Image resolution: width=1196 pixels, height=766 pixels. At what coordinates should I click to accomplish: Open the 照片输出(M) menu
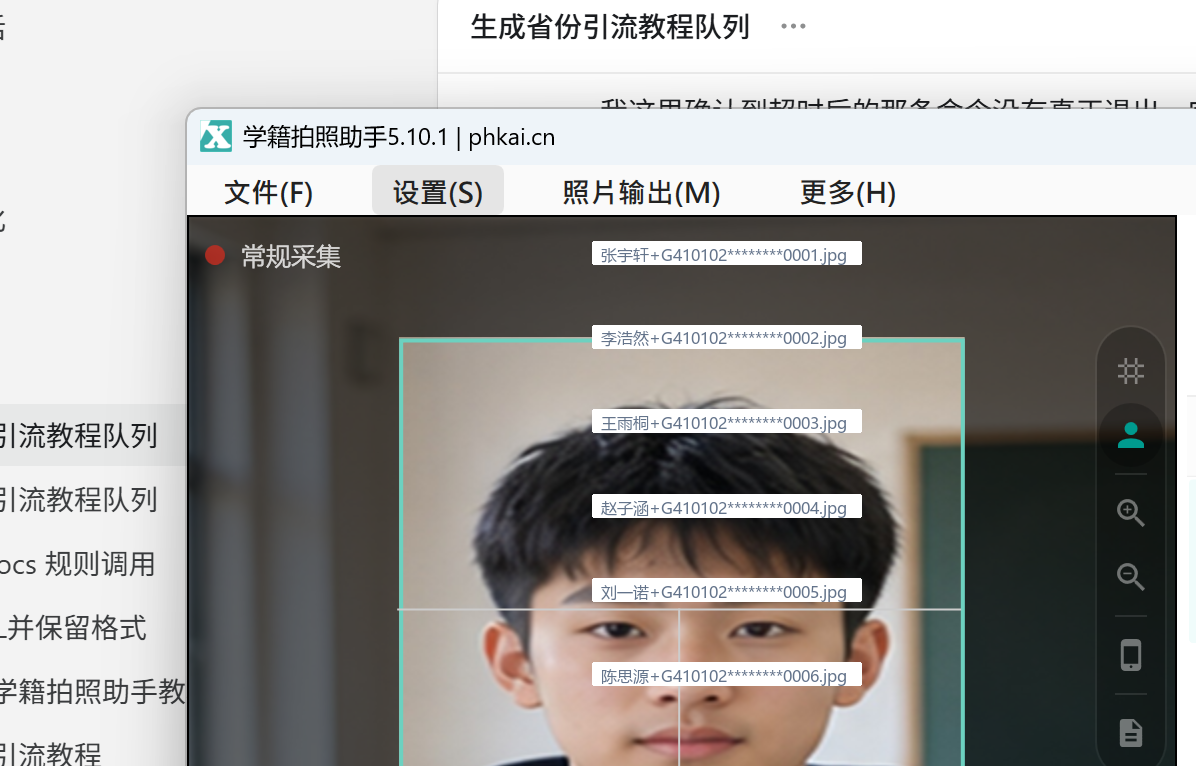tap(641, 192)
